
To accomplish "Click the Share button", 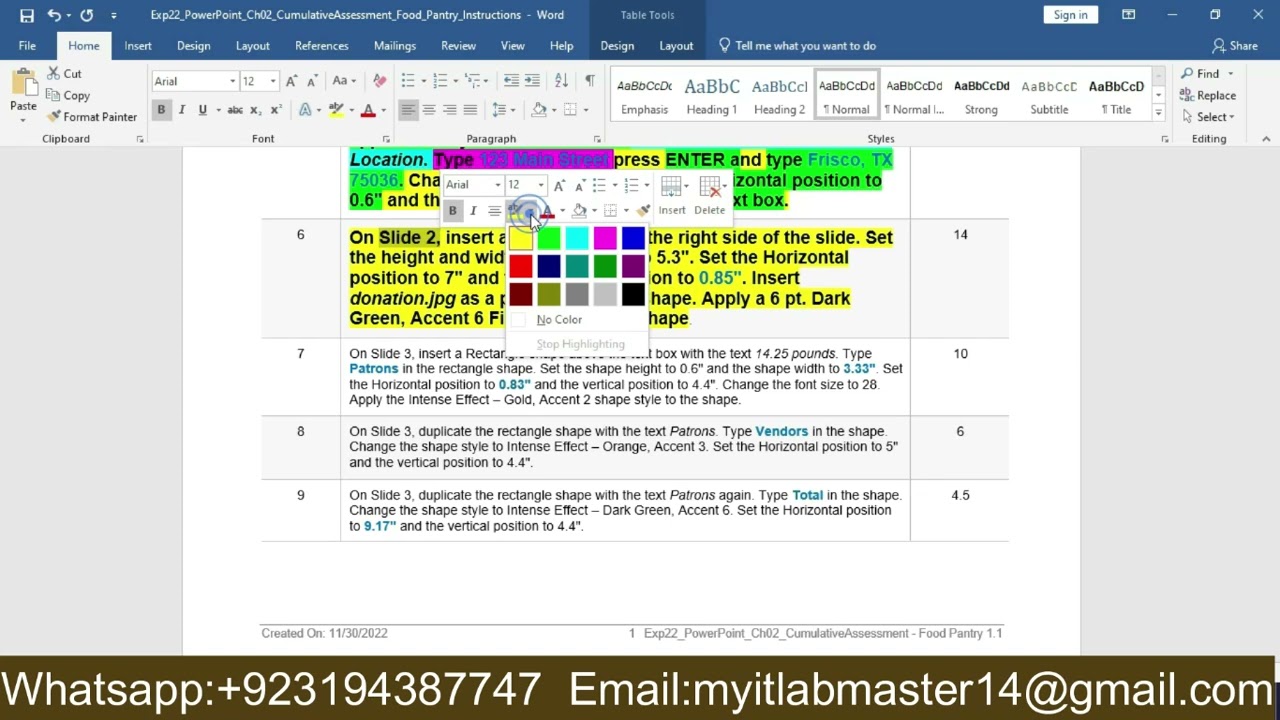I will pyautogui.click(x=1235, y=46).
